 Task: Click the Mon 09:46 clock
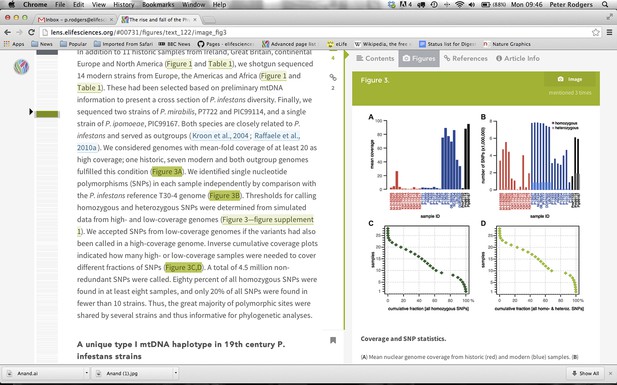coord(526,5)
